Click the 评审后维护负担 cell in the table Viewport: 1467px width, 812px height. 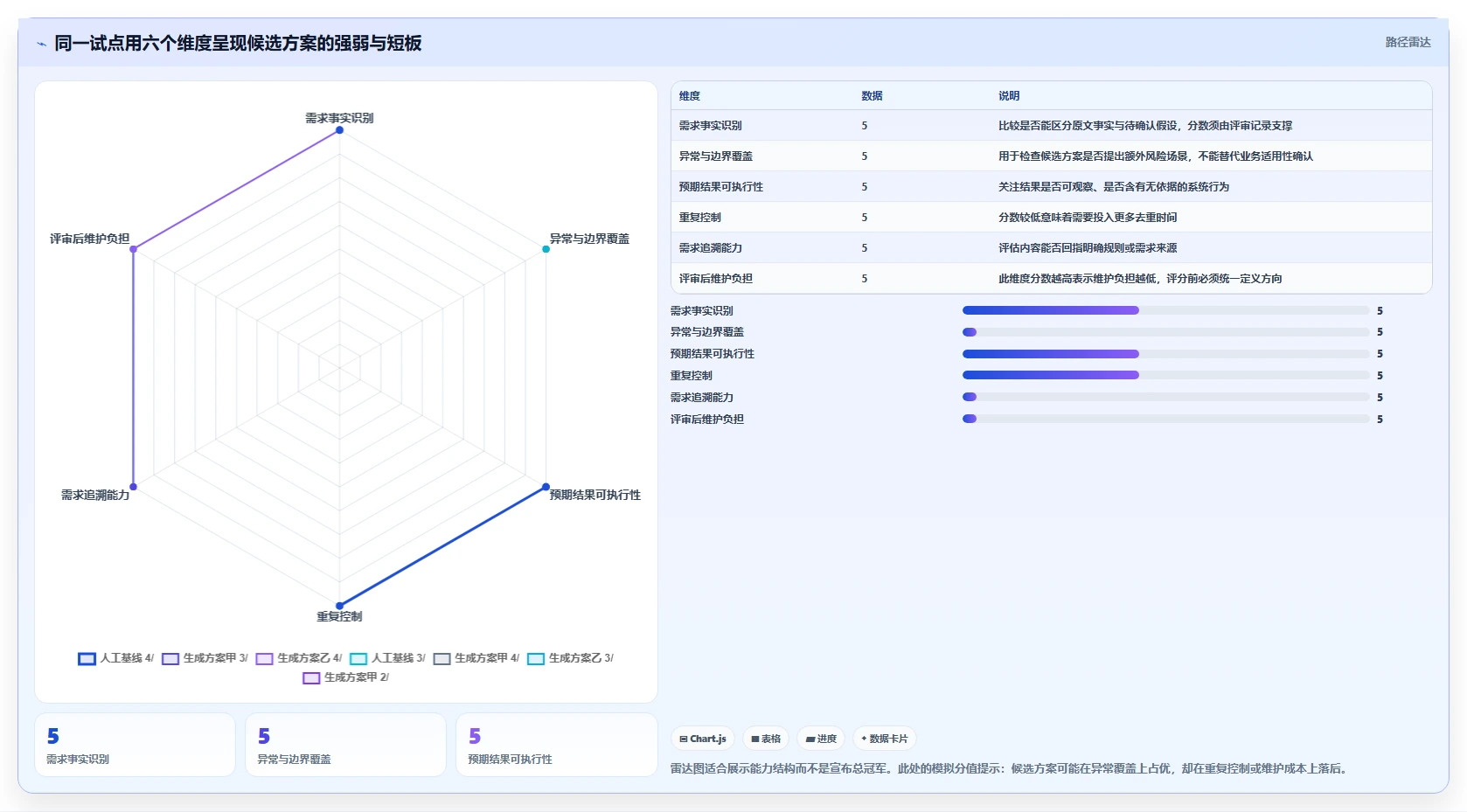click(x=716, y=279)
